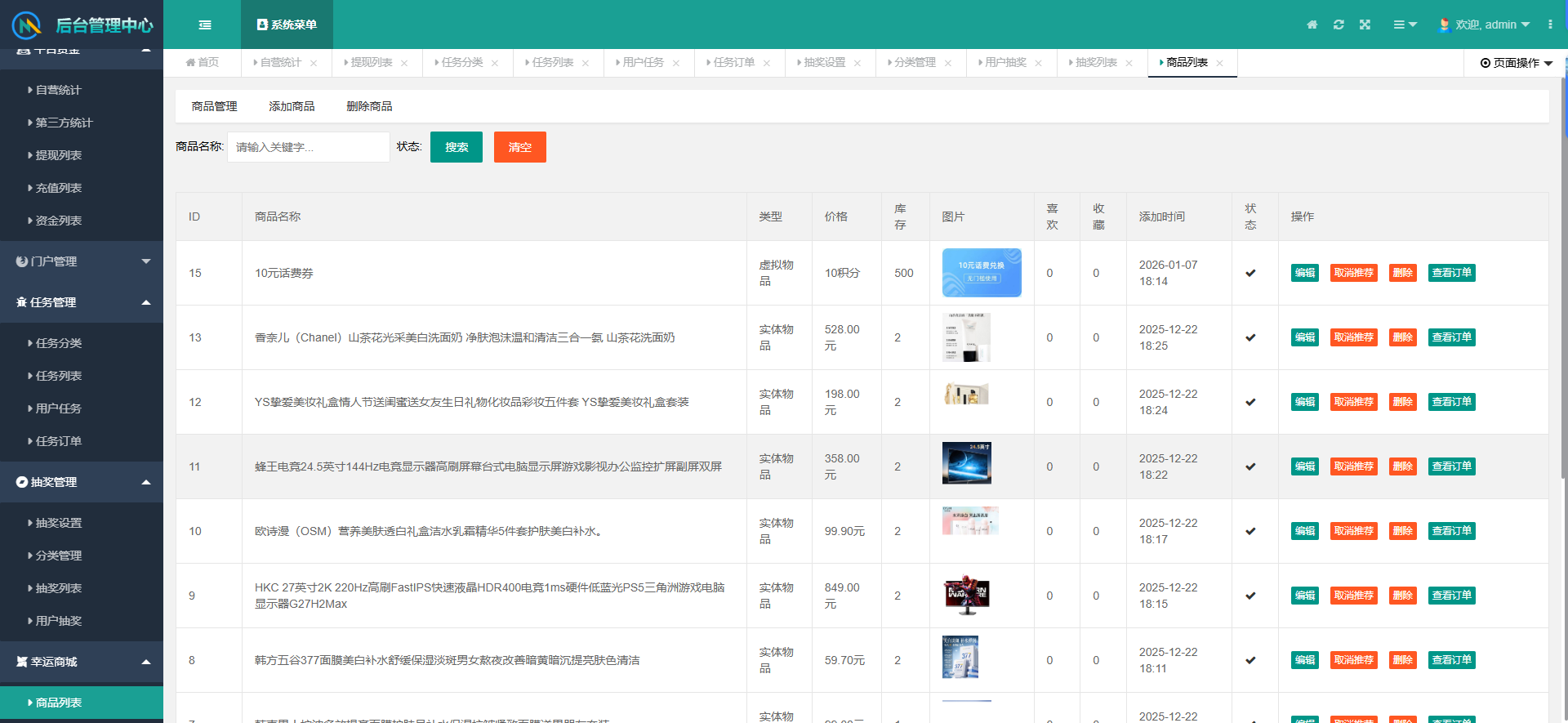This screenshot has height=723, width=1568.
Task: Switch to the 用户任务 tab
Action: pyautogui.click(x=643, y=63)
